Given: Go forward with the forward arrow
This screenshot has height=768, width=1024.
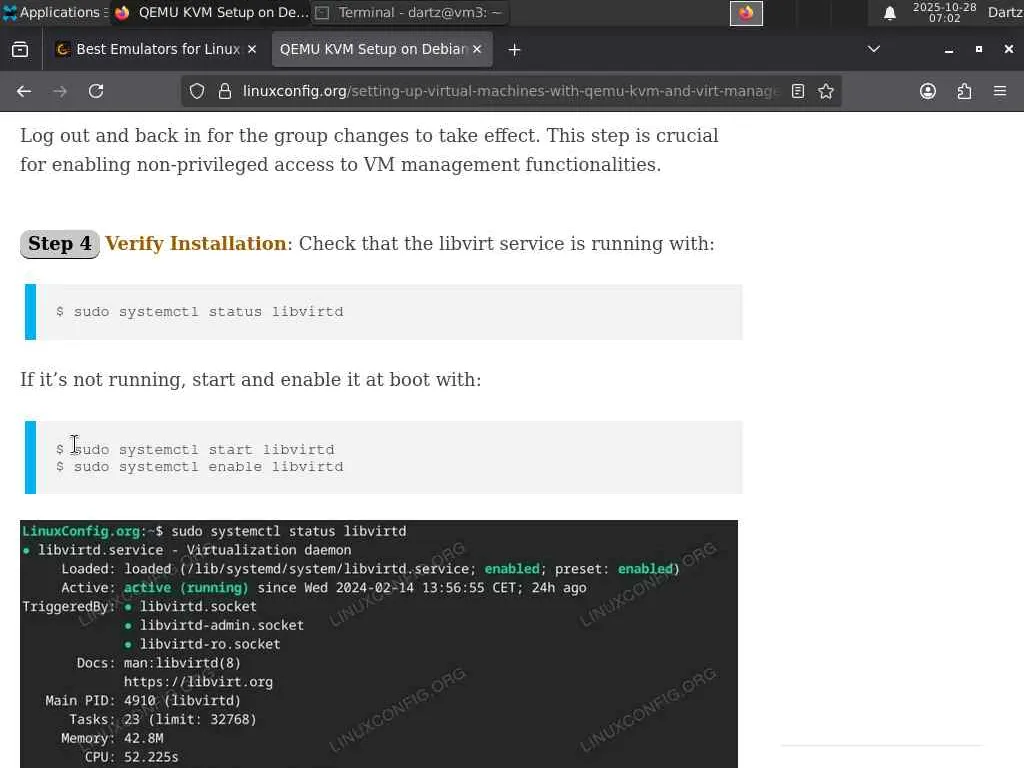Looking at the screenshot, I should 60,91.
